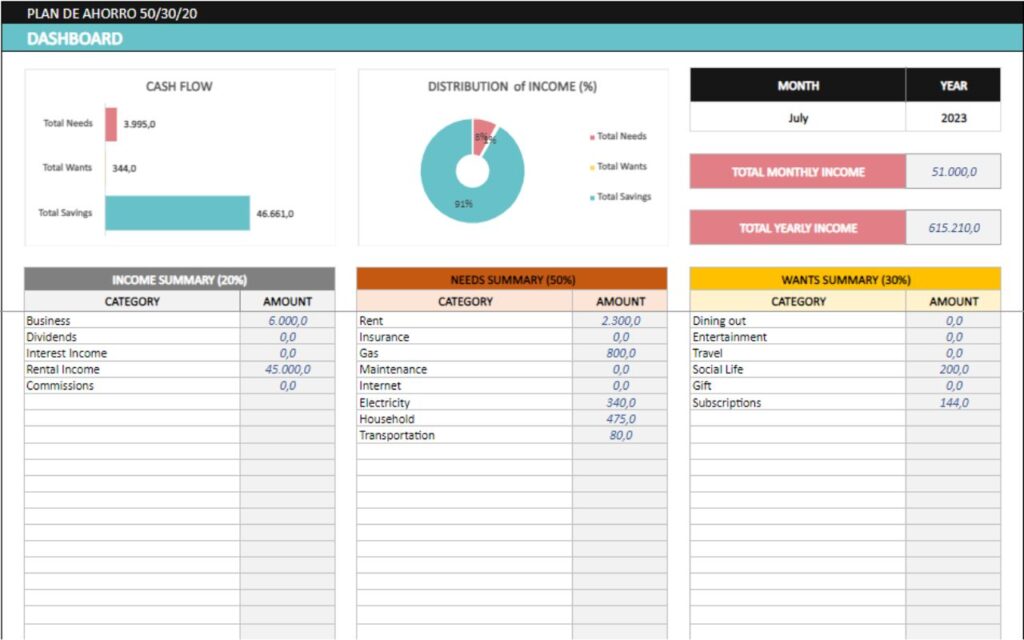Click the DASHBOARD title banner
The image size is (1024, 640).
[512, 38]
